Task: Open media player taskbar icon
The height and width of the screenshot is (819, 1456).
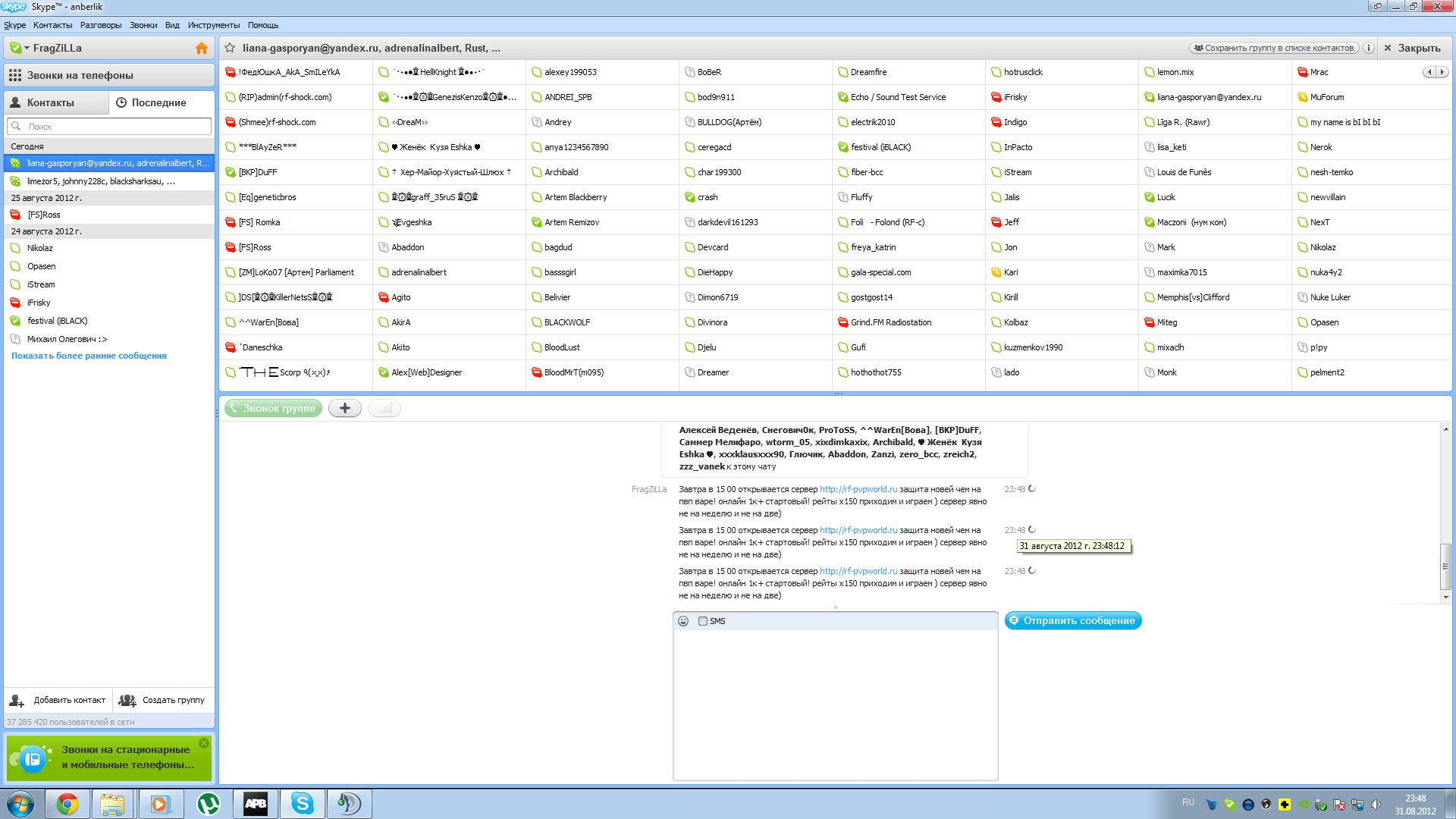Action: pyautogui.click(x=159, y=804)
